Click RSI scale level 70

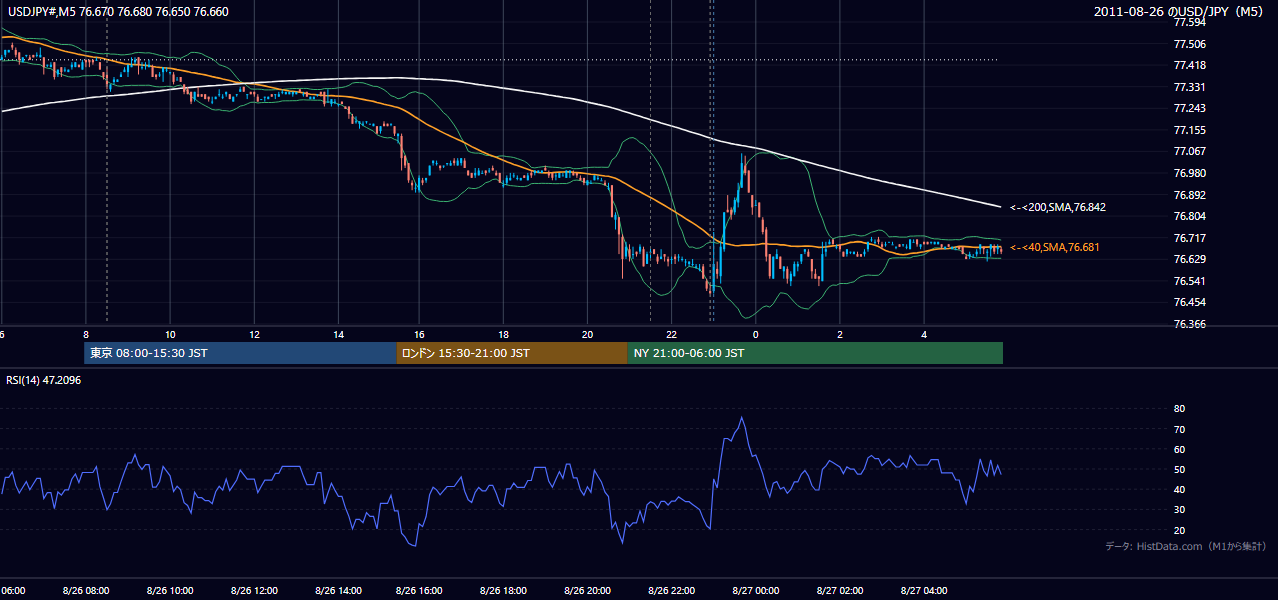(1179, 429)
